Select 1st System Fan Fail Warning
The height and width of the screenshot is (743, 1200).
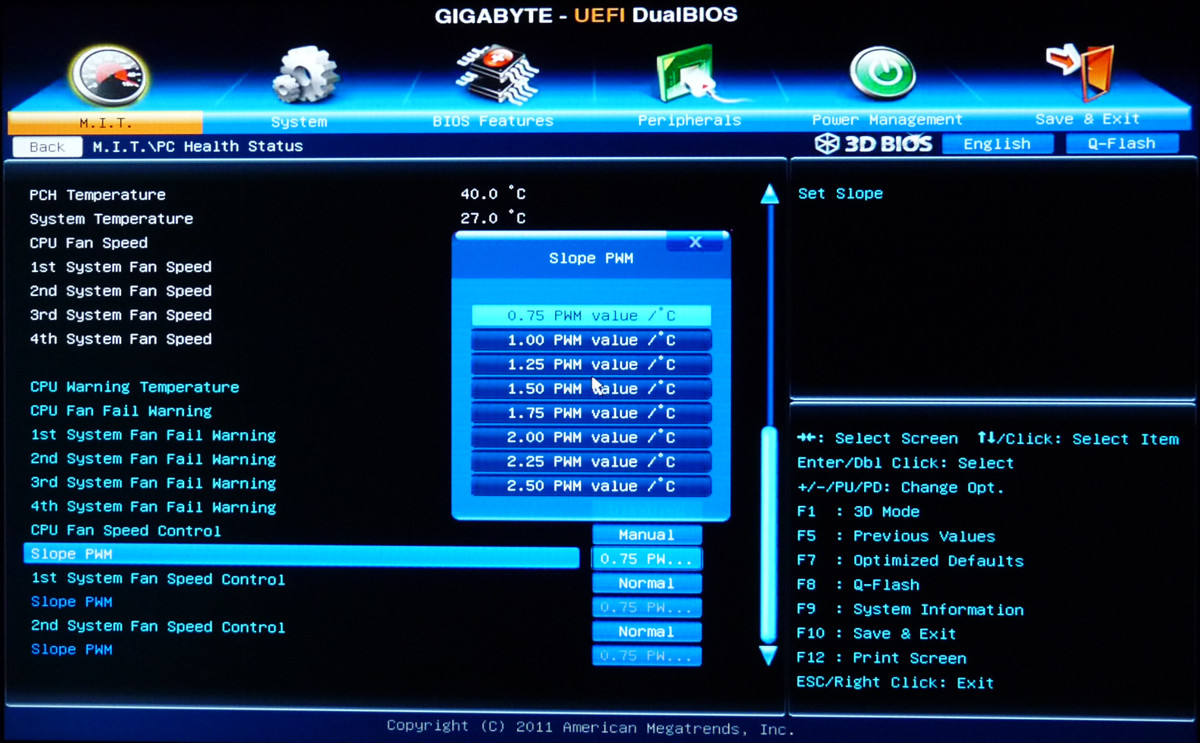coord(153,435)
